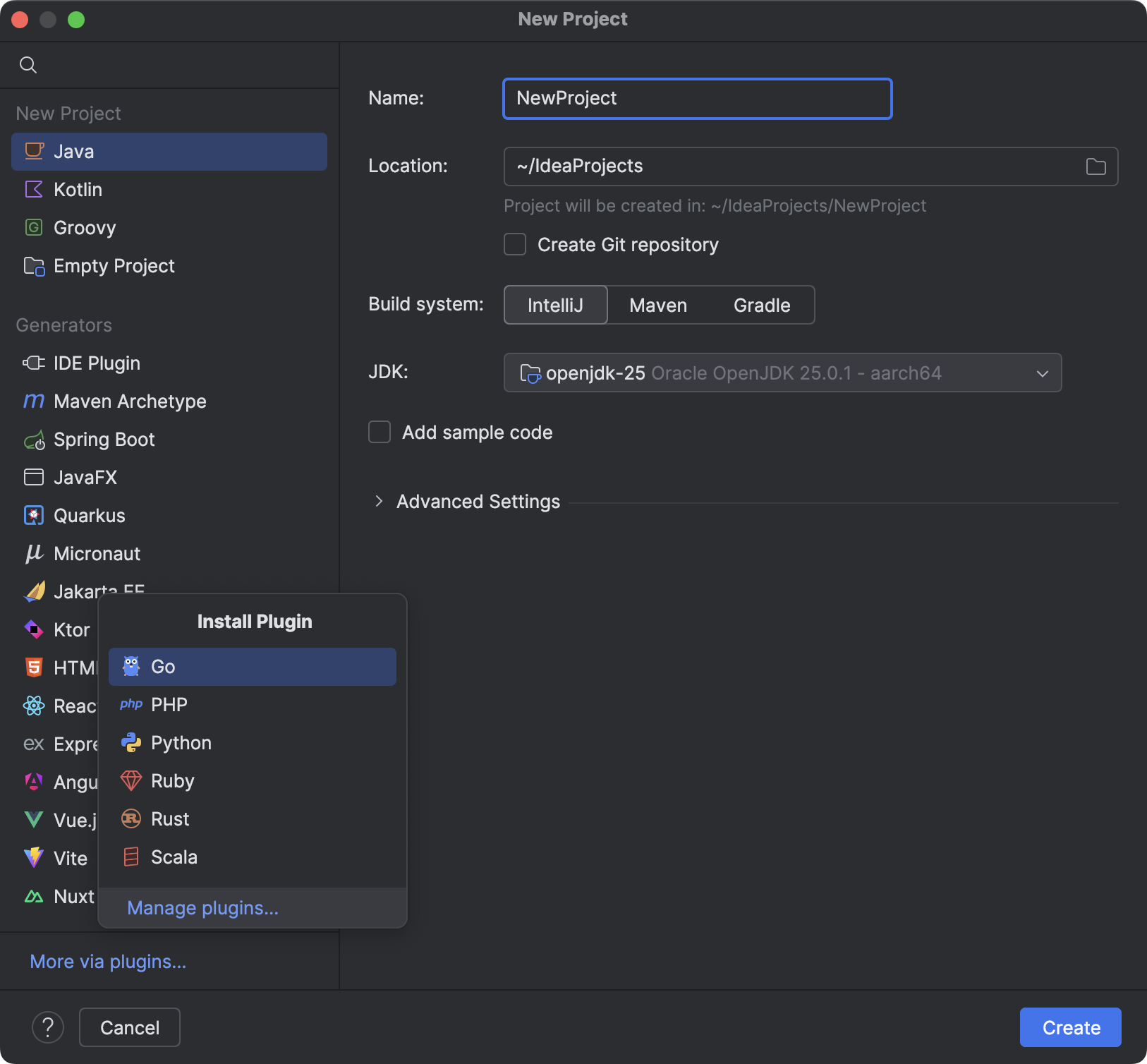This screenshot has width=1147, height=1064.
Task: Install the Rust plugin
Action: 169,818
